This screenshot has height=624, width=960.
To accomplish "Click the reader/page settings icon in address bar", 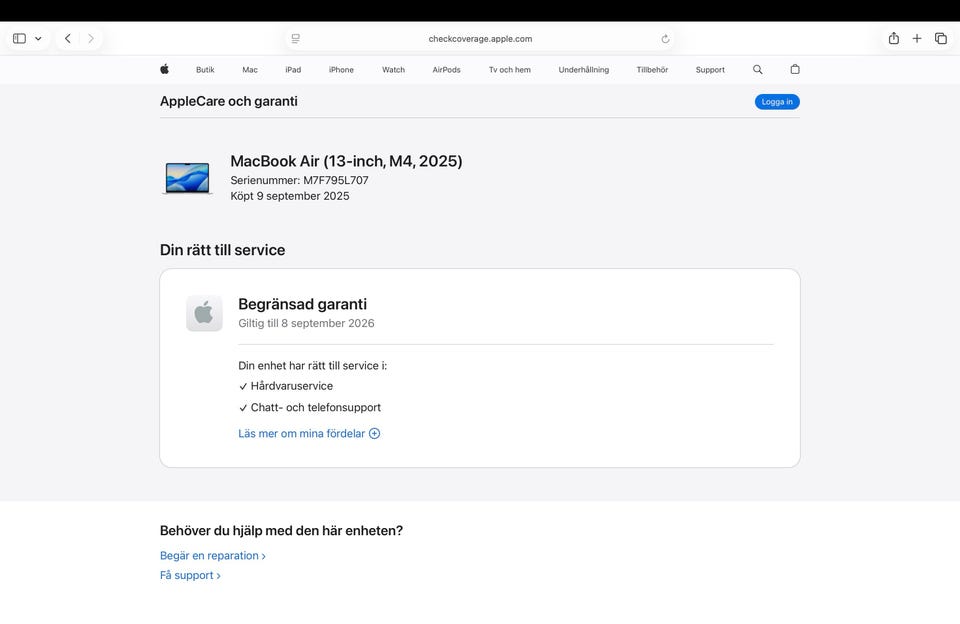I will pyautogui.click(x=295, y=39).
